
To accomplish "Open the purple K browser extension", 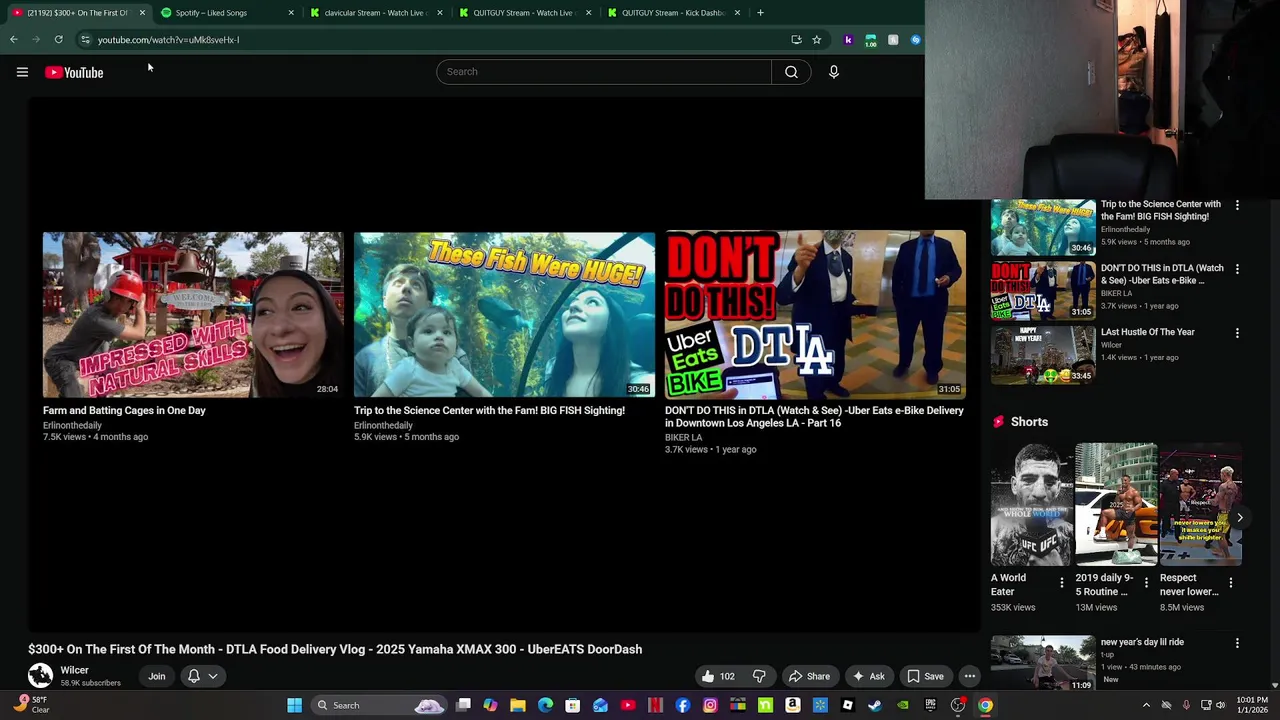I will pyautogui.click(x=848, y=40).
